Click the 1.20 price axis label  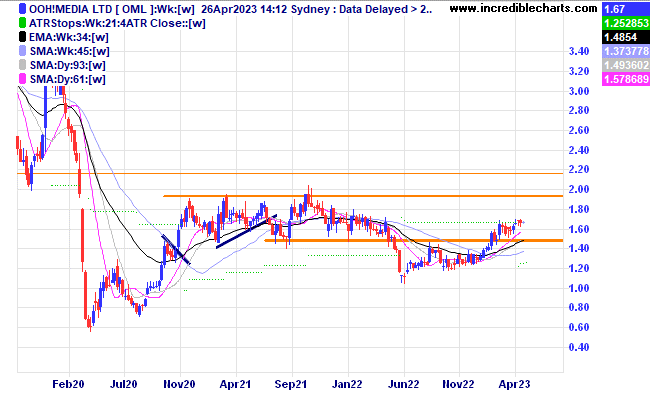tap(579, 268)
